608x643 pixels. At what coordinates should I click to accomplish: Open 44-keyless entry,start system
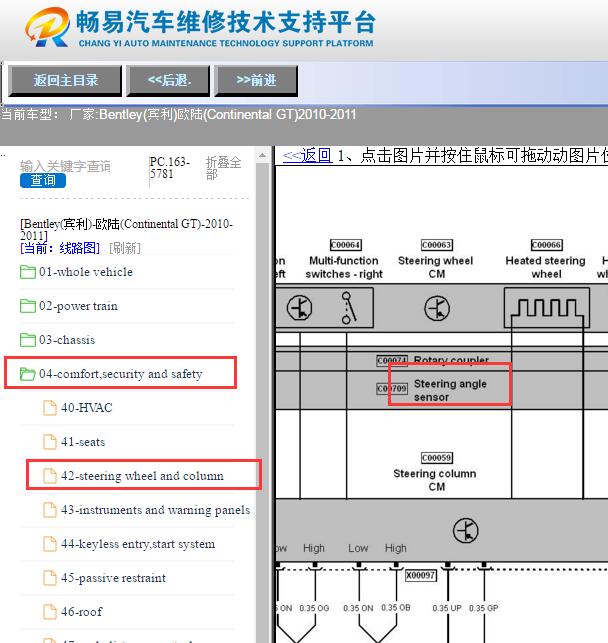tap(138, 544)
